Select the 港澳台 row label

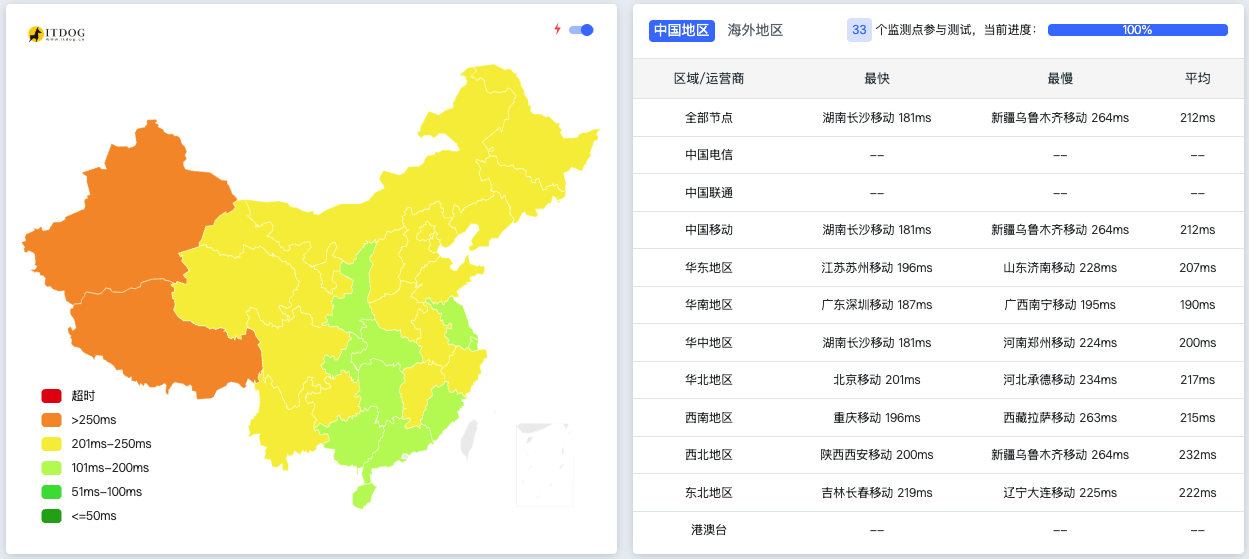(709, 530)
